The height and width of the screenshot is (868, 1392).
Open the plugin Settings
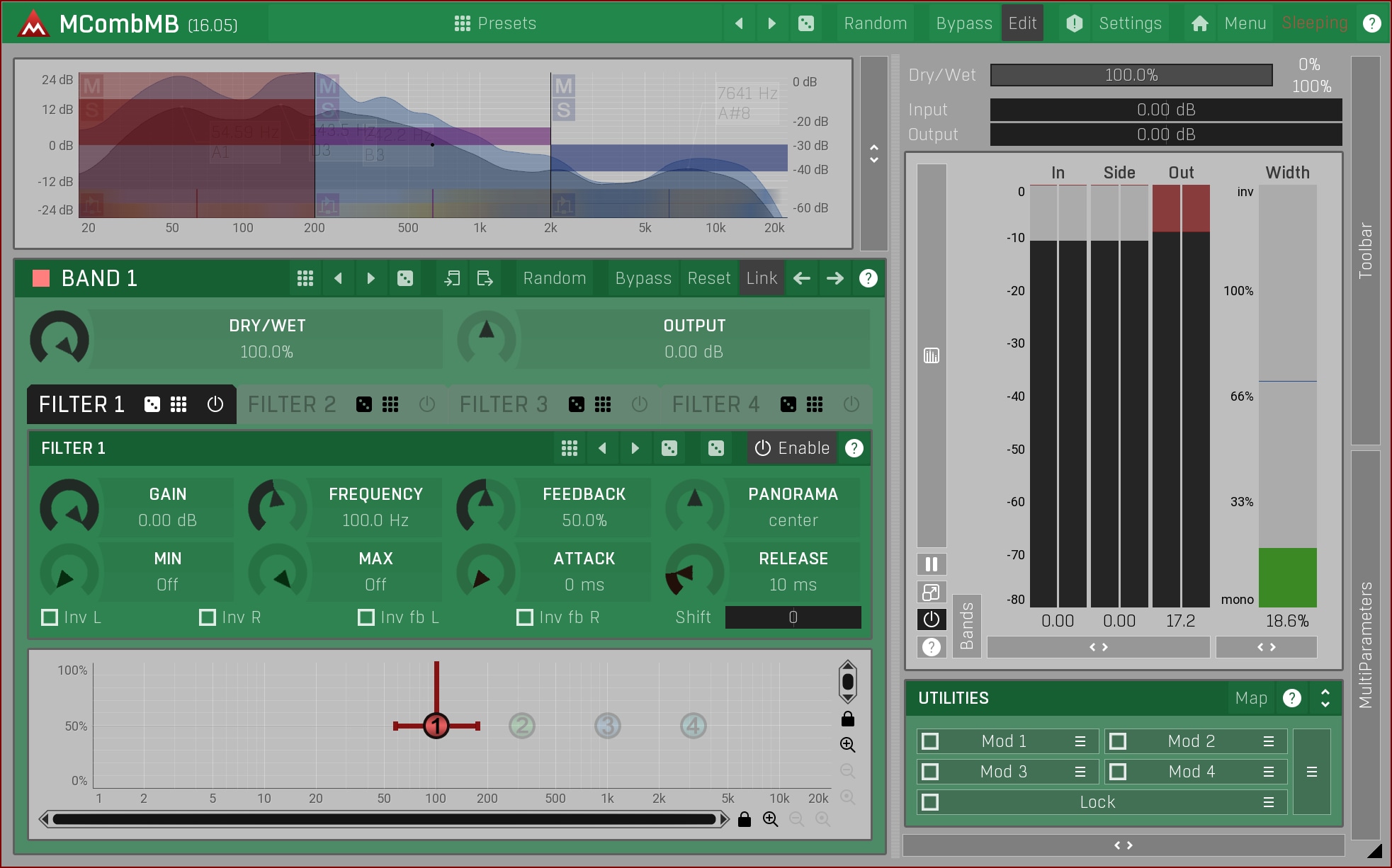point(1130,23)
